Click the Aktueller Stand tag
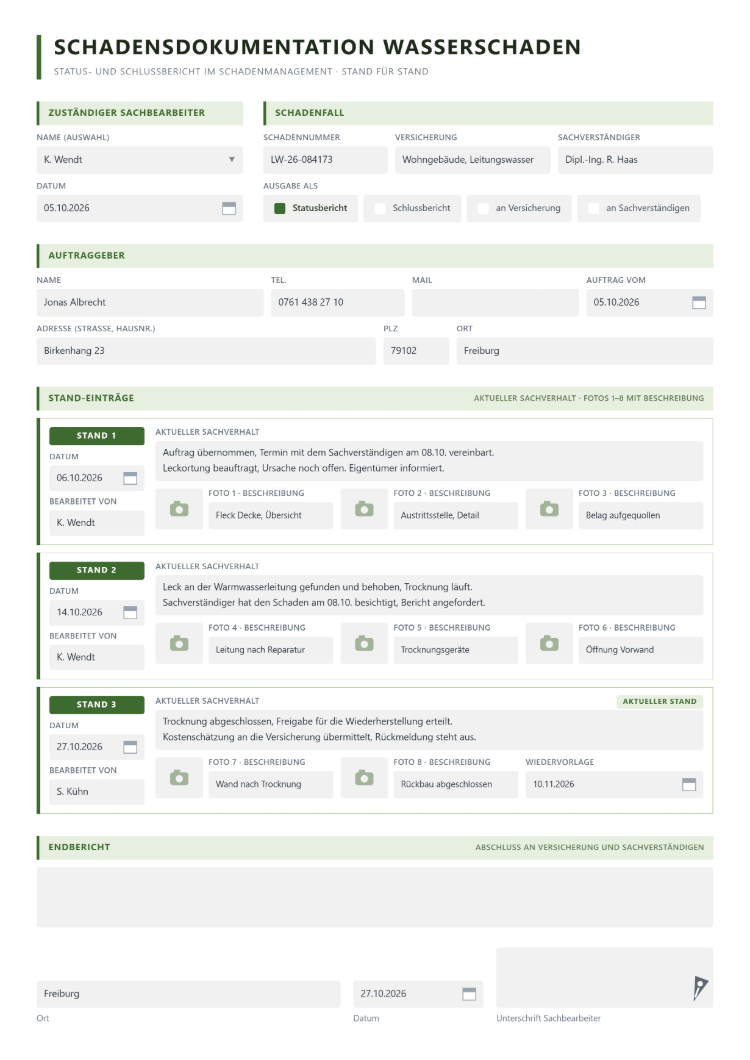Screen dimensions: 750x1060 pos(659,702)
